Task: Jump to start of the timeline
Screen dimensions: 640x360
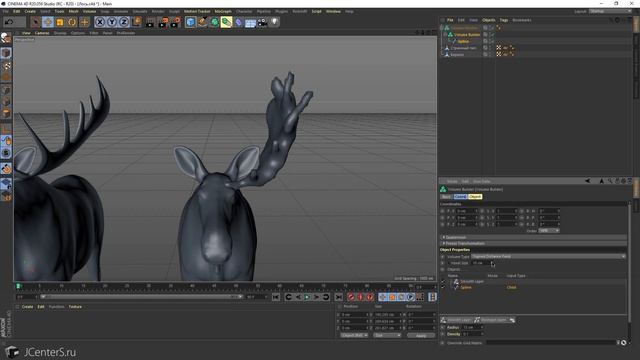Action: (x=276, y=297)
